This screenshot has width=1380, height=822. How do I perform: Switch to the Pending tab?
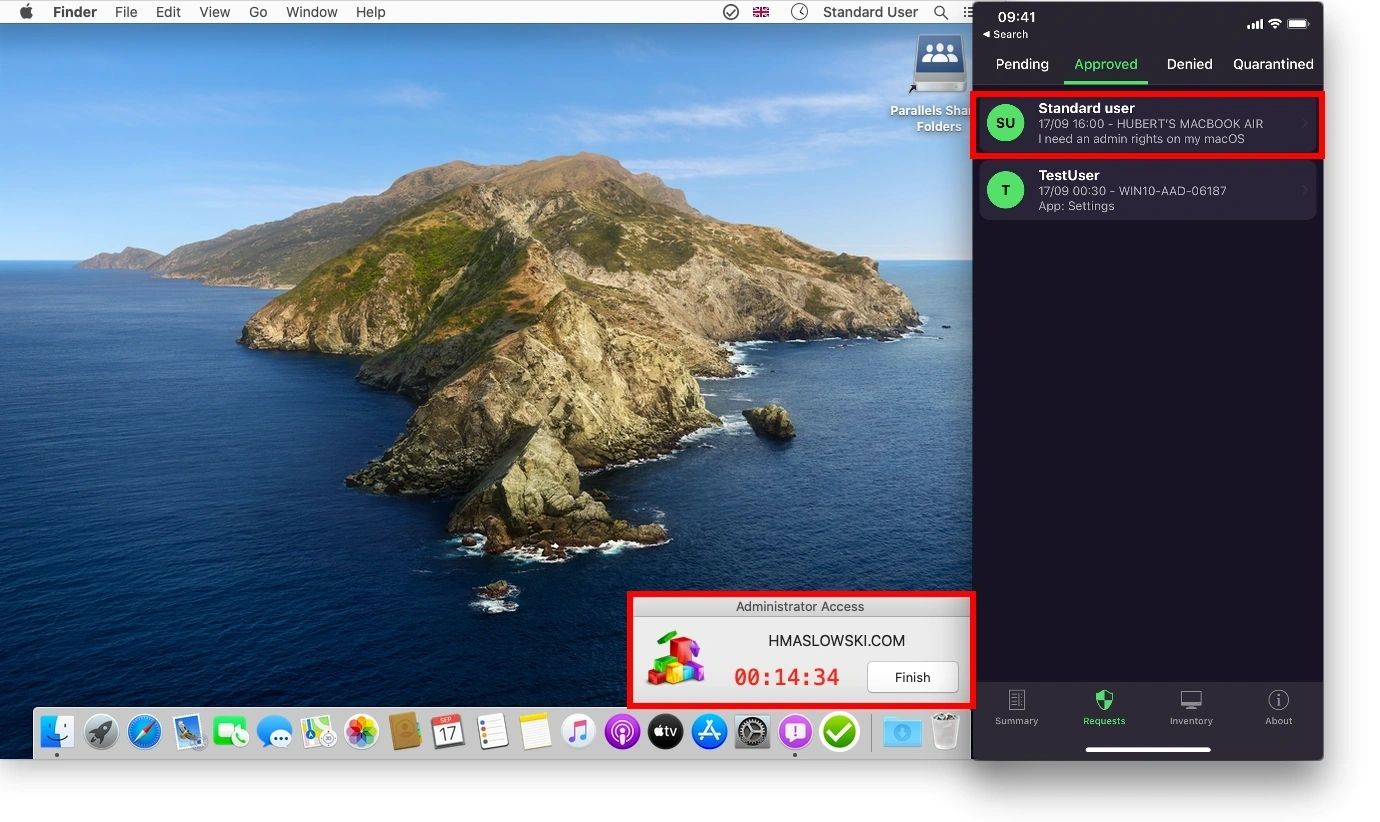(1022, 64)
